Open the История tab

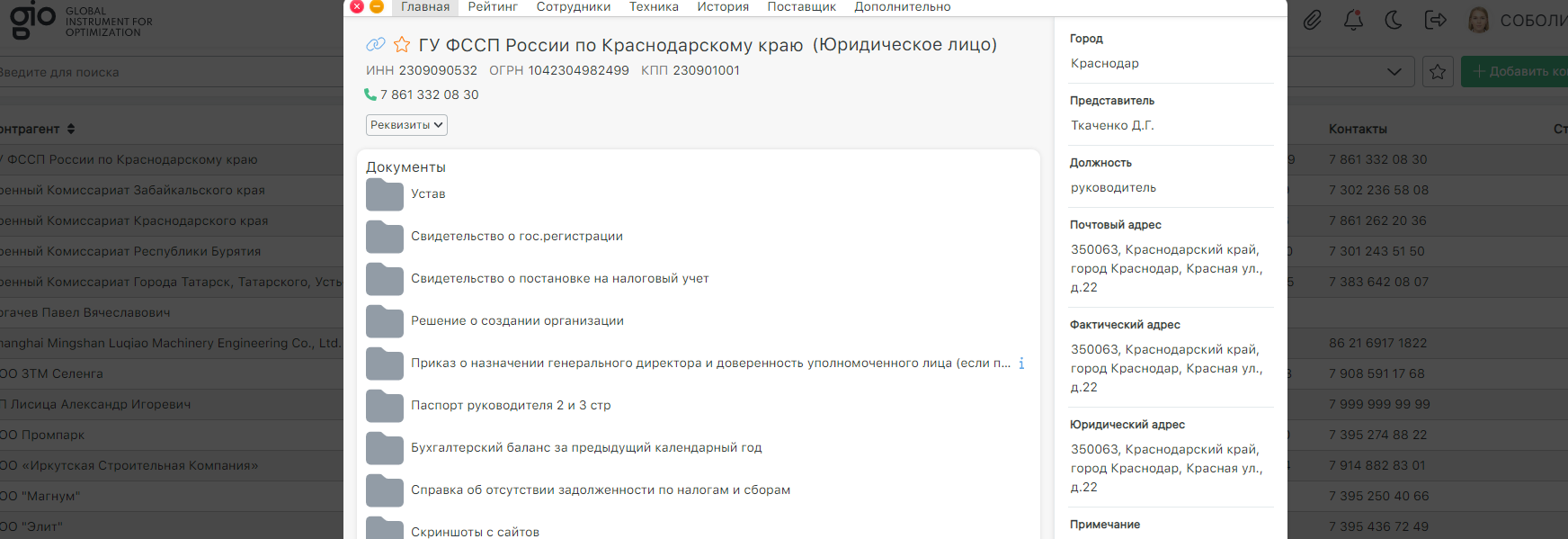[723, 7]
